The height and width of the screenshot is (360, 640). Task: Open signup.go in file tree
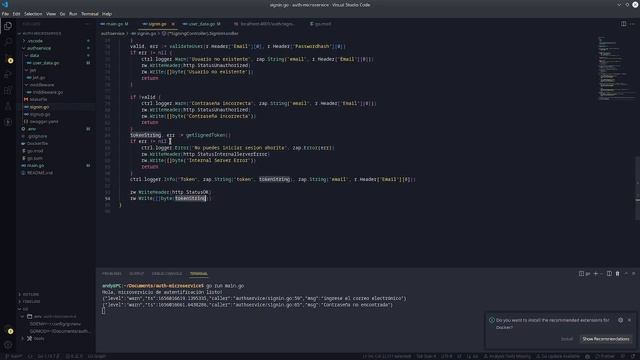pos(40,114)
